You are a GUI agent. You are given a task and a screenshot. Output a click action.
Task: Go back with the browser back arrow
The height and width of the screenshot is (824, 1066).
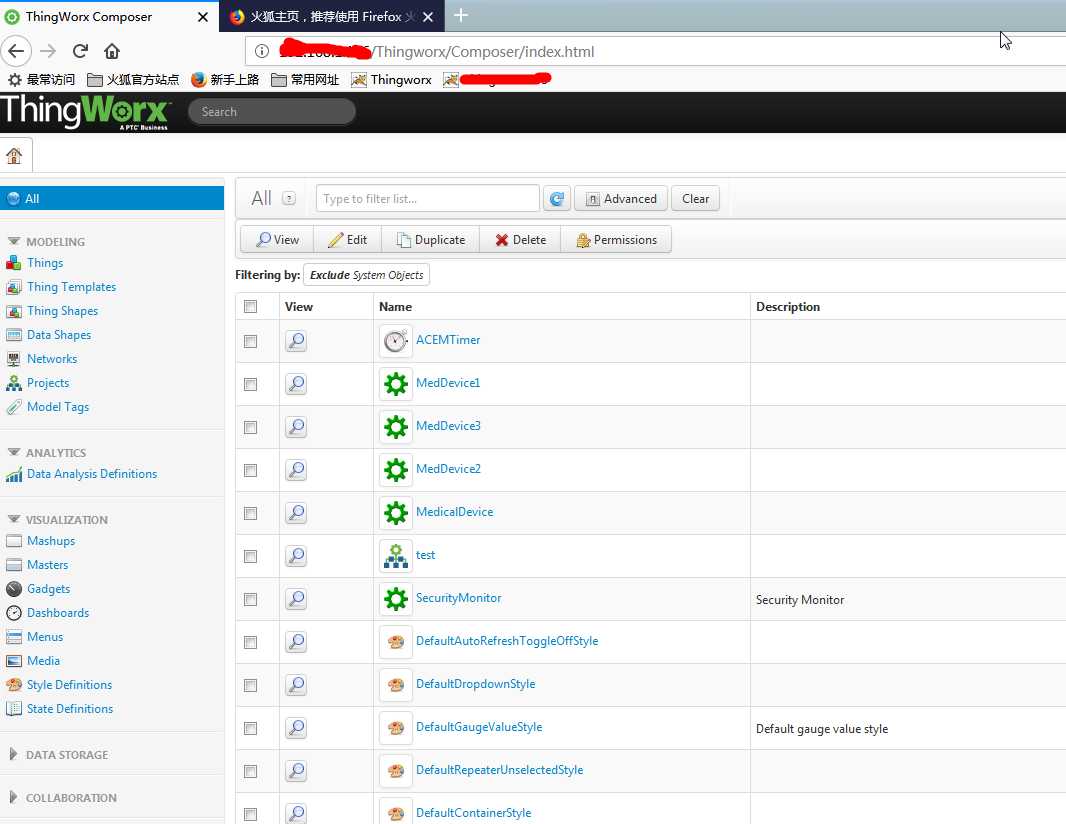coord(16,51)
